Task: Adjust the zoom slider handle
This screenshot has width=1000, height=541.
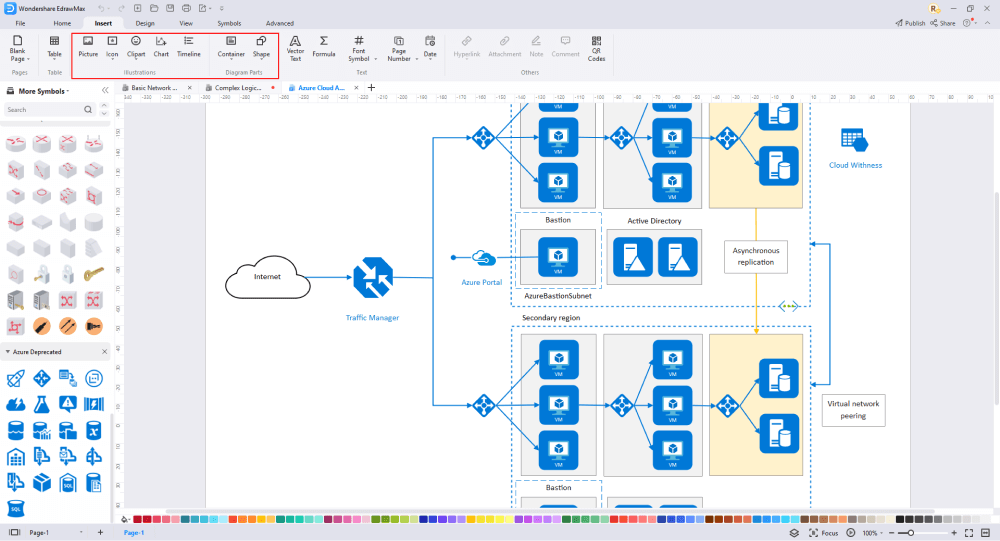Action: 911,533
